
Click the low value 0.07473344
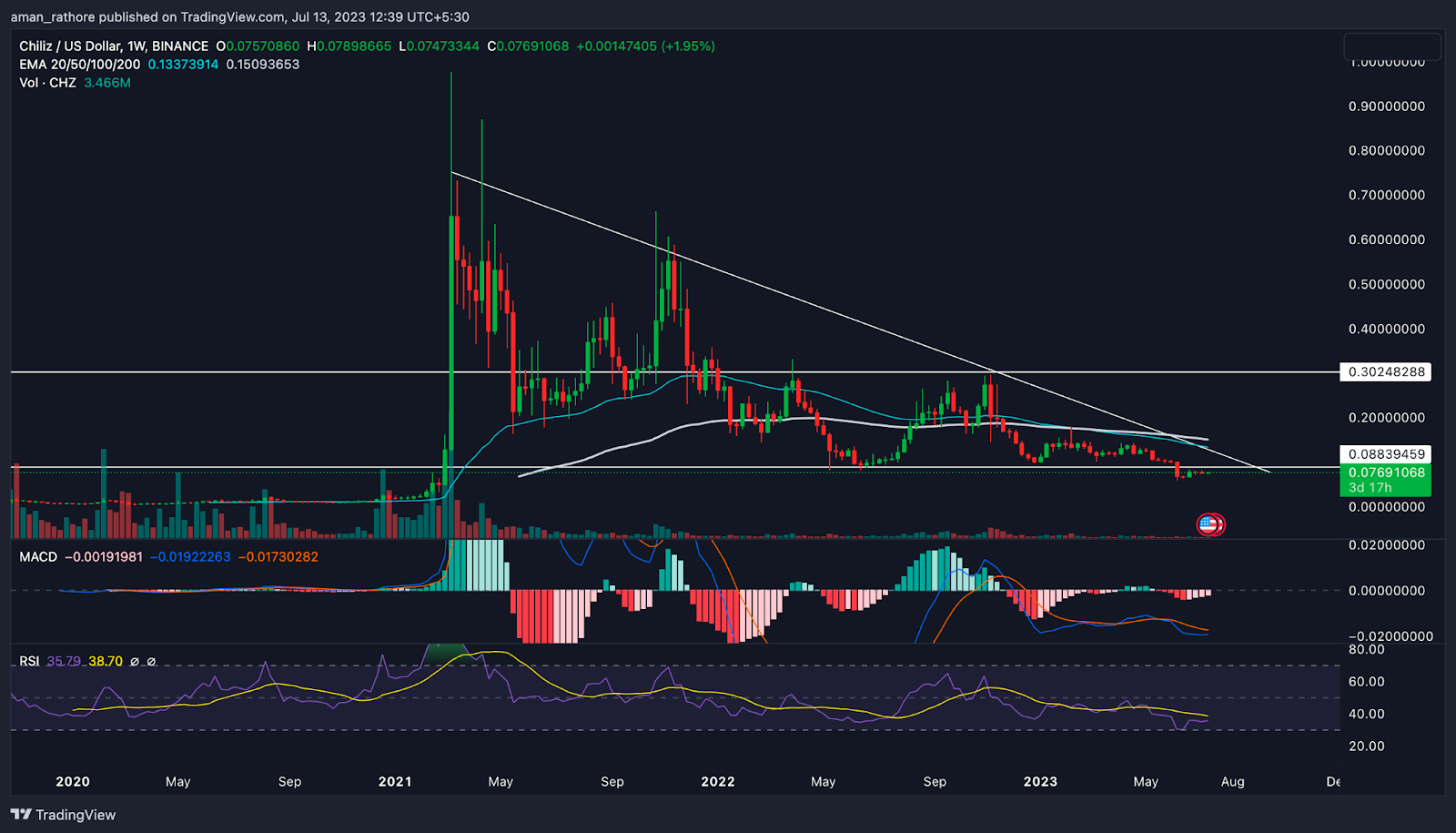(x=442, y=46)
